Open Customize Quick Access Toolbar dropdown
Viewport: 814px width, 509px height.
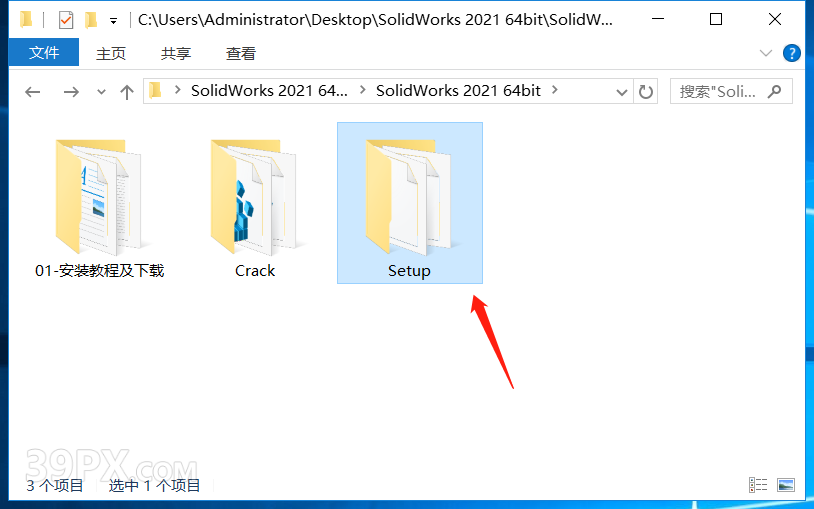tap(113, 21)
